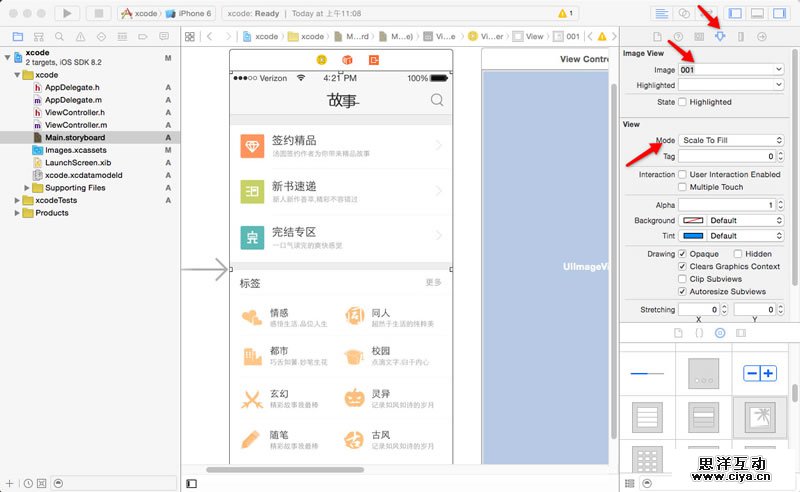Open ViewController.m file
The height and width of the screenshot is (492, 800).
click(74, 125)
